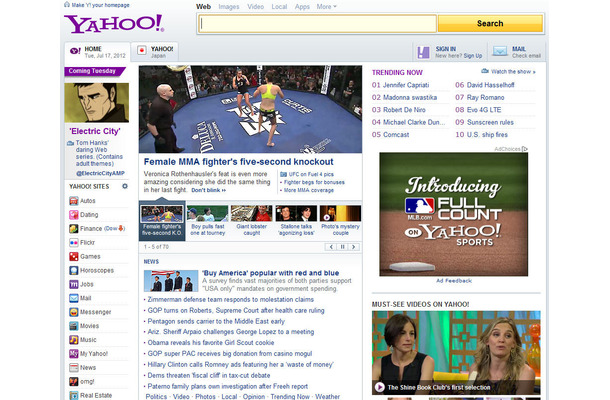Pause the featured stories carousel
The width and height of the screenshot is (610, 400).
click(342, 247)
